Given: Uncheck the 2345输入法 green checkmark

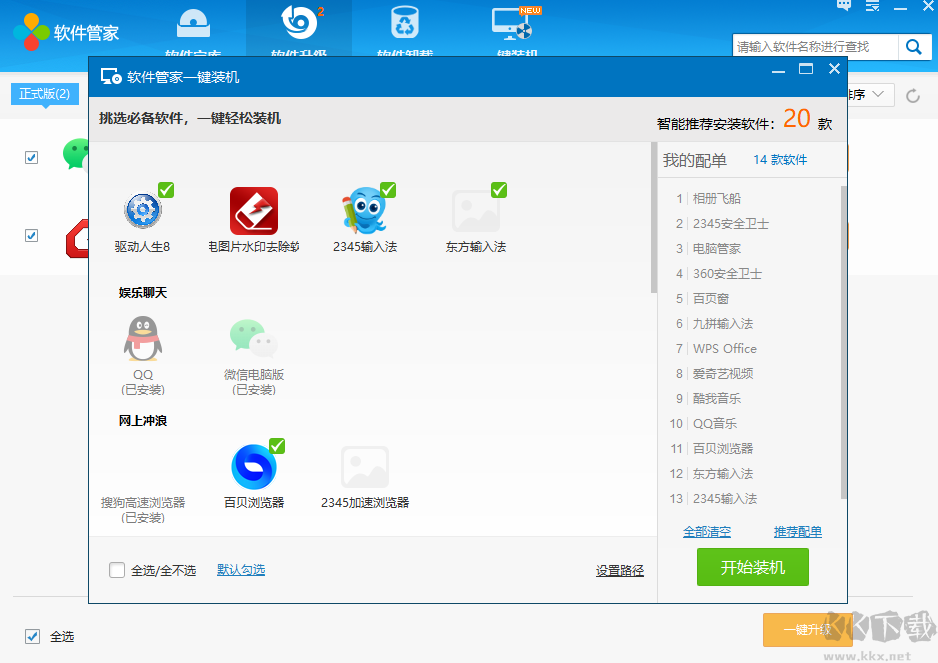Looking at the screenshot, I should pos(388,190).
